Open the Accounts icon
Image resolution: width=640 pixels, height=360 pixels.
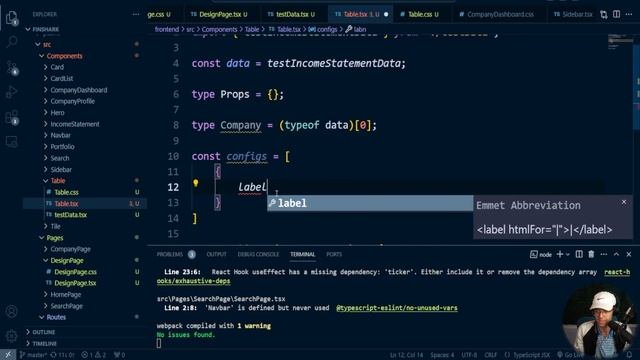click(11, 311)
